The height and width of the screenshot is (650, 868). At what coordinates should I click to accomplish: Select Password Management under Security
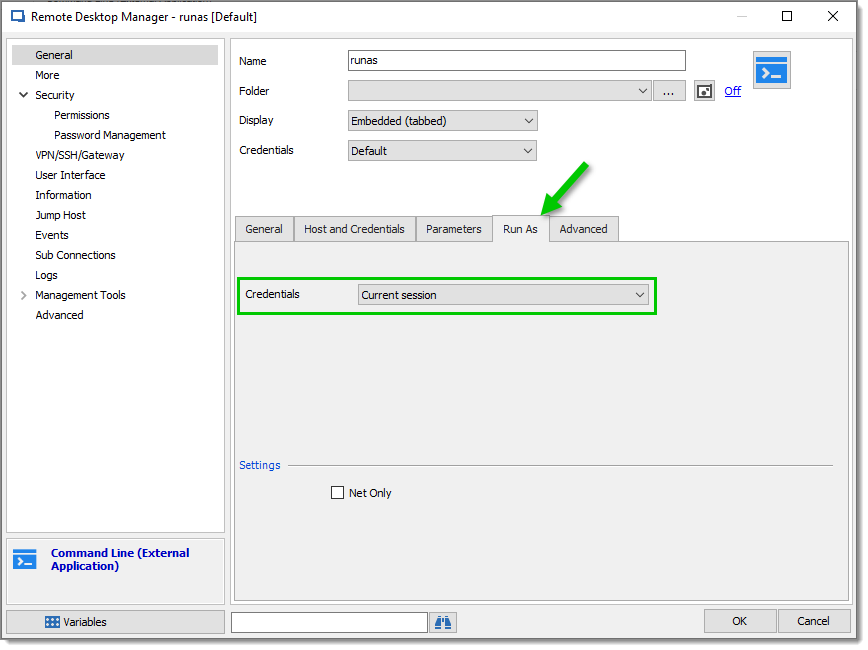[x=110, y=135]
